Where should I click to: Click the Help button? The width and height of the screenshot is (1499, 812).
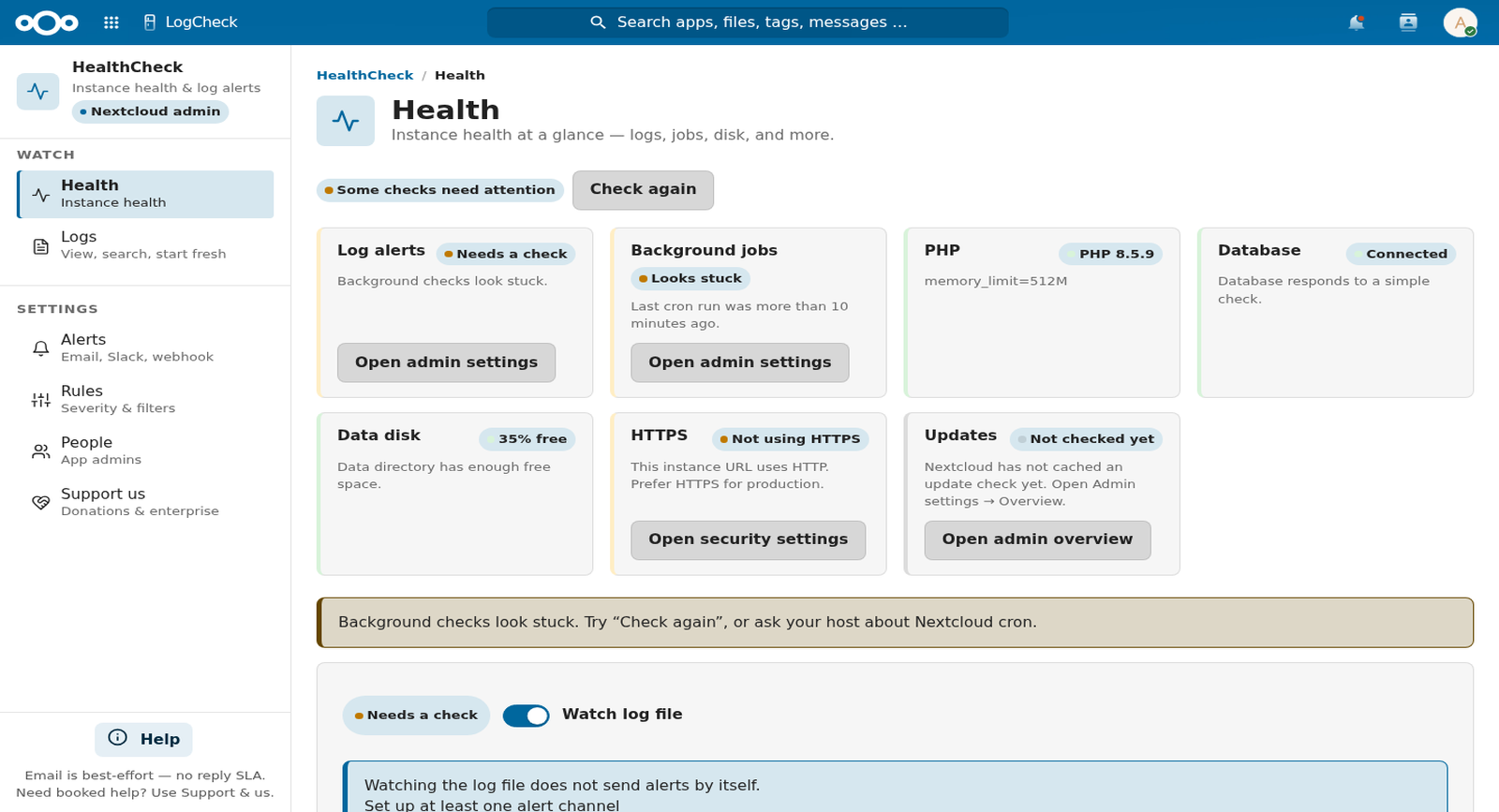coord(143,739)
